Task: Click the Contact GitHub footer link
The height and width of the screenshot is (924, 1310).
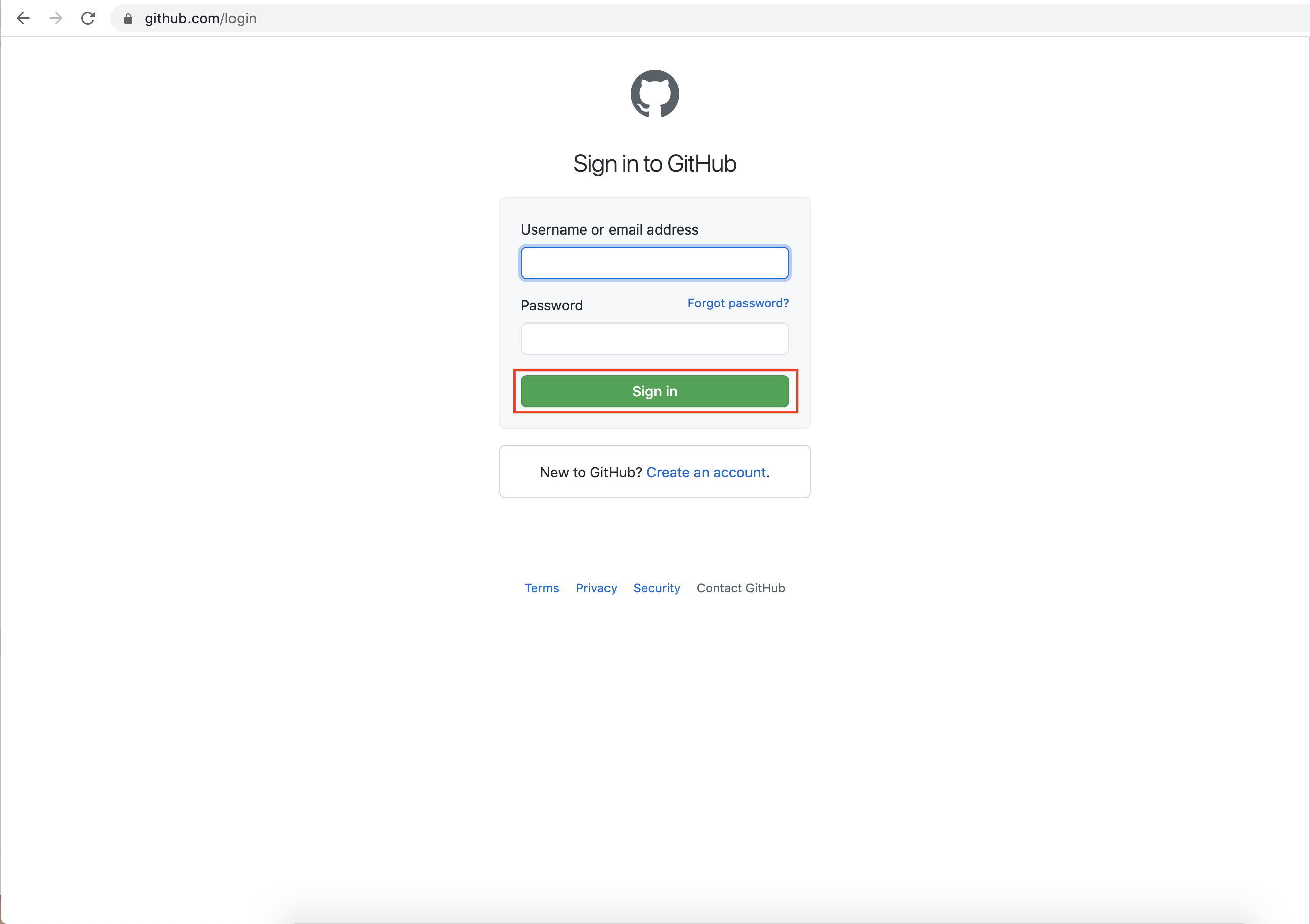Action: (x=740, y=588)
